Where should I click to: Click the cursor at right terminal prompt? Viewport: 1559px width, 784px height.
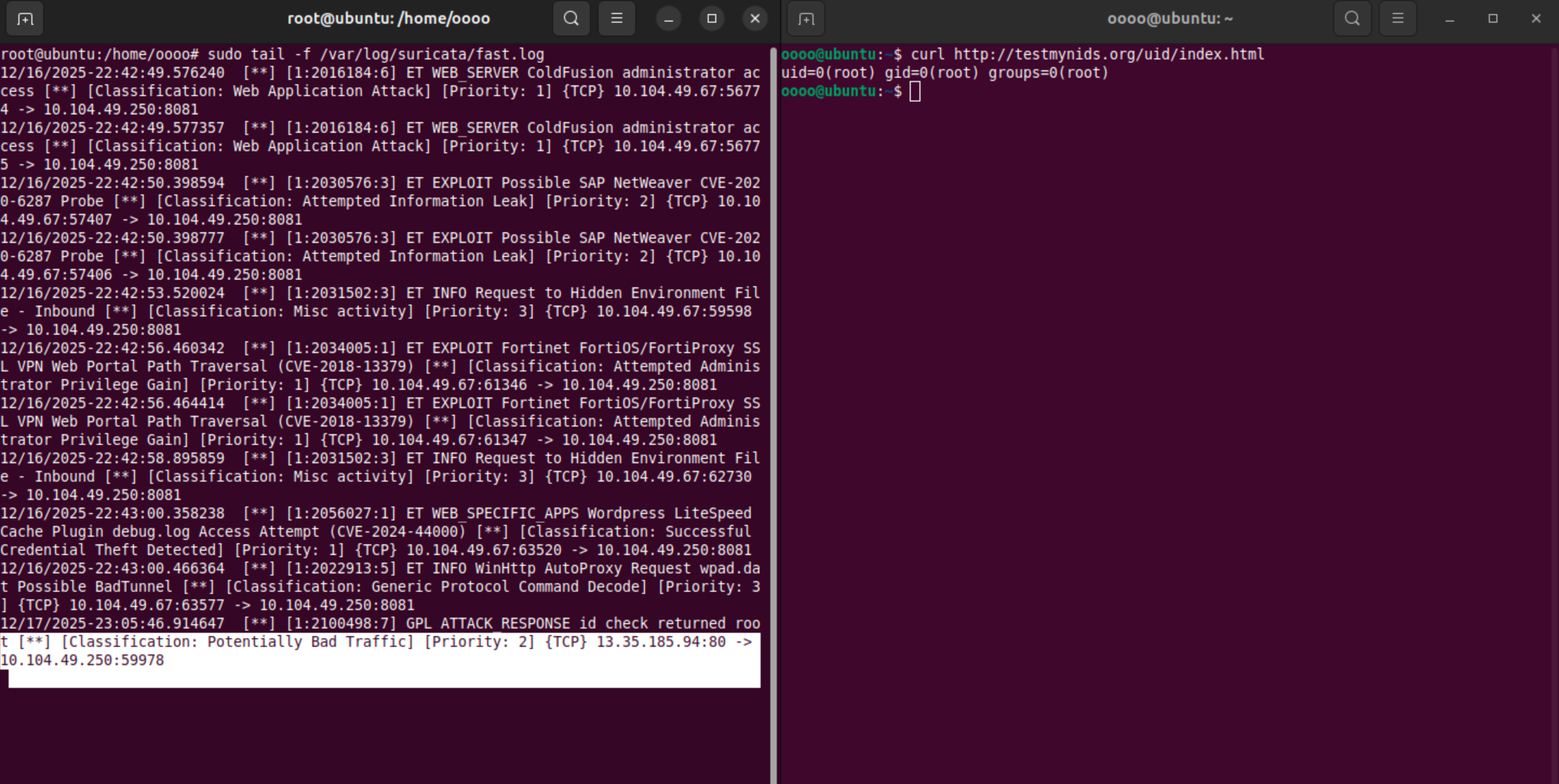coord(915,92)
